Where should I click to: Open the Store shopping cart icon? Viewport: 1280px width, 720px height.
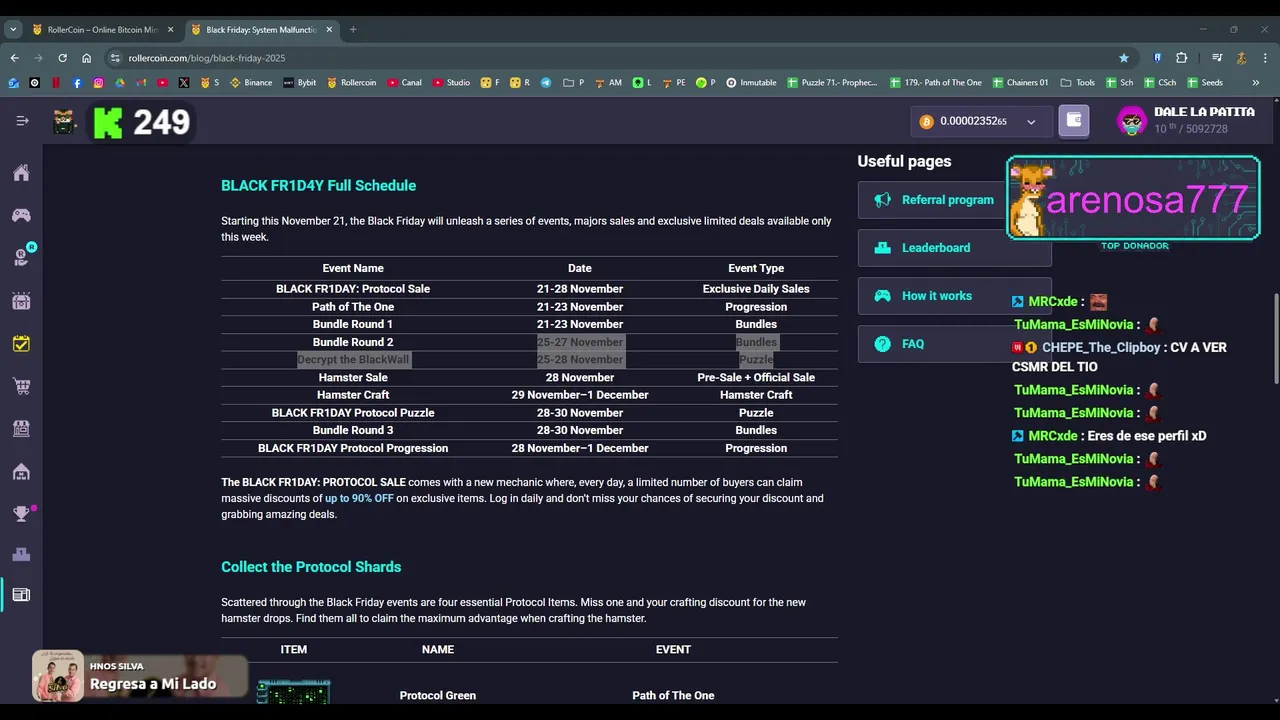coord(21,386)
